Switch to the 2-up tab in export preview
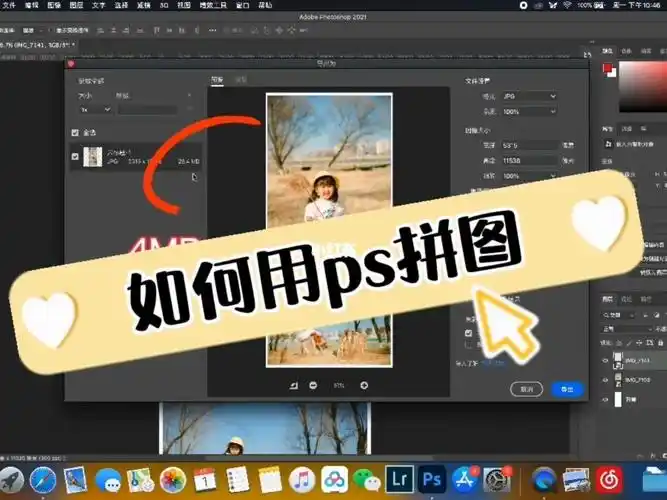This screenshot has width=667, height=500. tap(241, 80)
